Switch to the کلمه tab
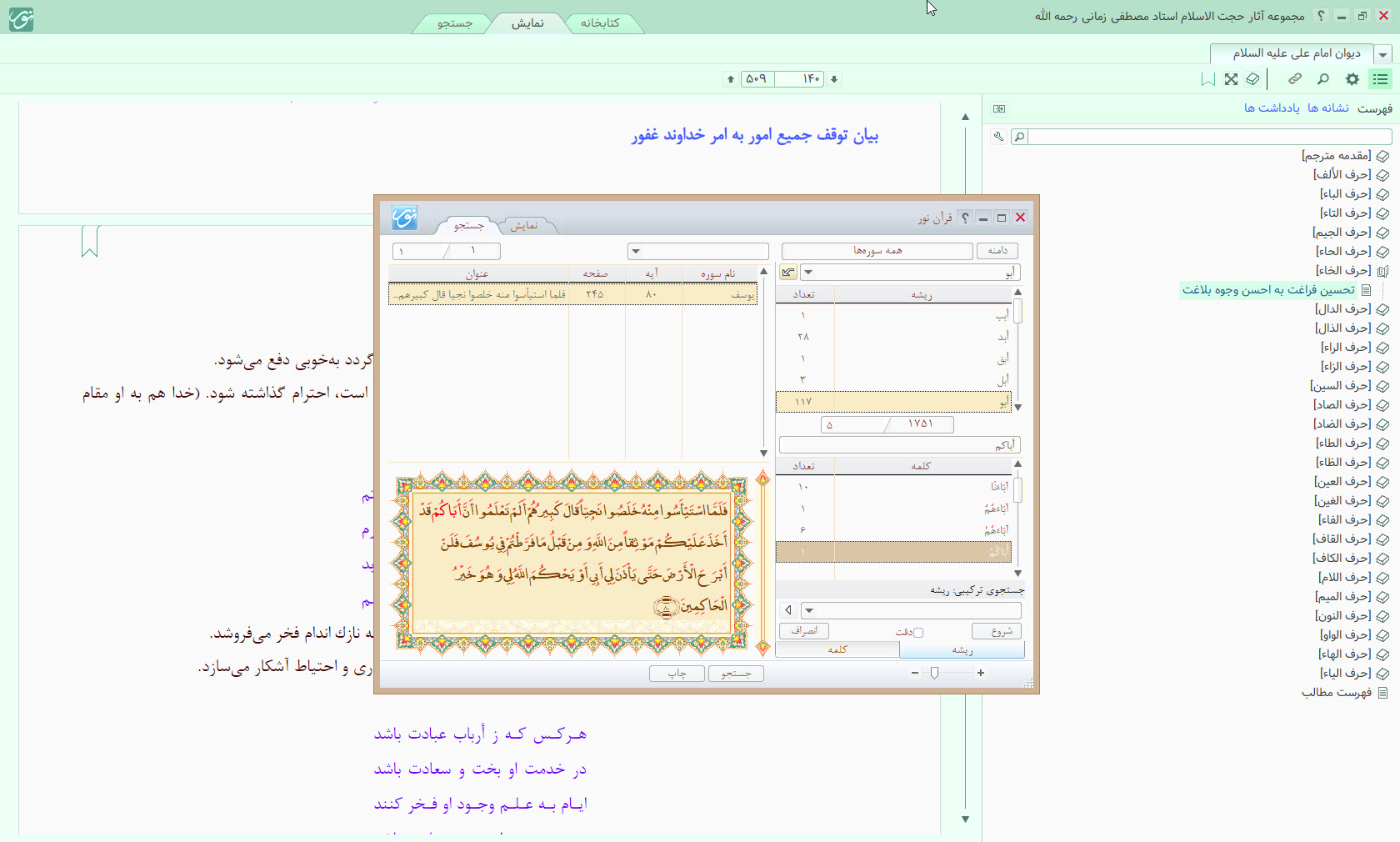 click(x=837, y=650)
